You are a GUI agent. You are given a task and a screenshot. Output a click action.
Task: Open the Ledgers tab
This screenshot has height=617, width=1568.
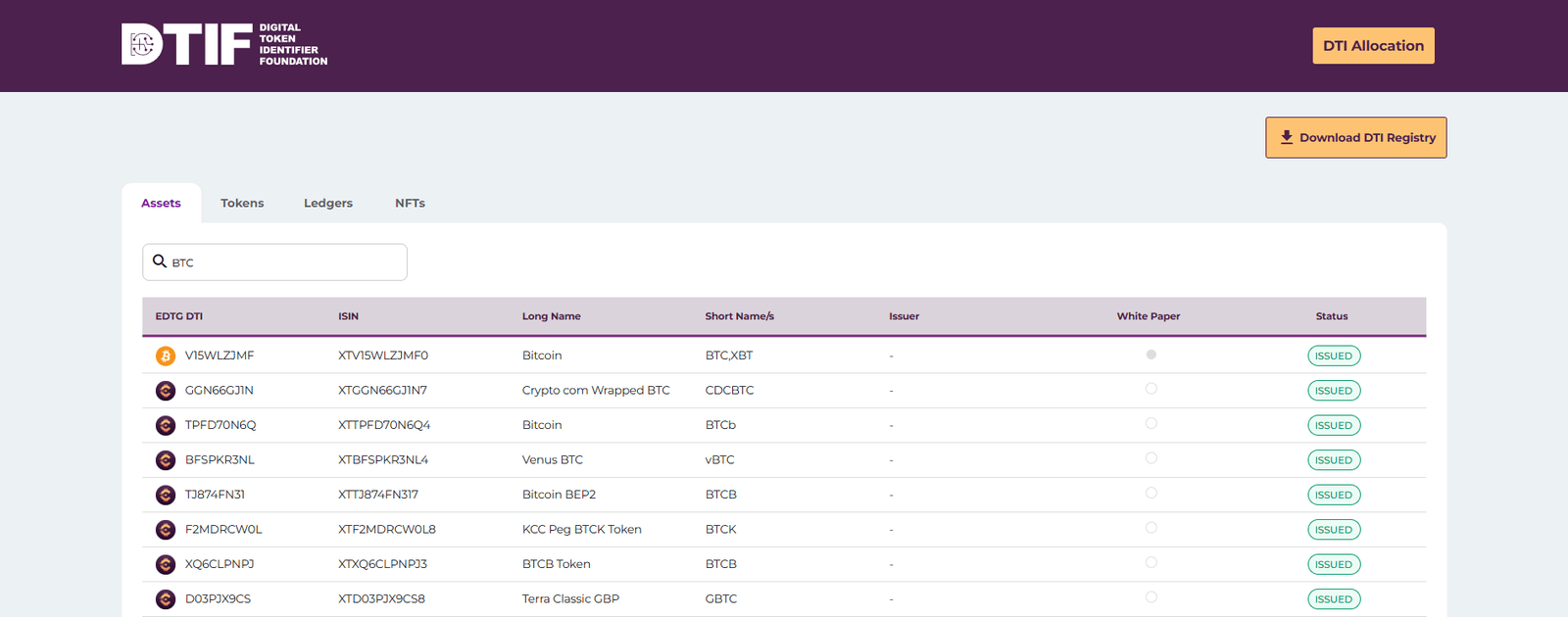coord(327,203)
